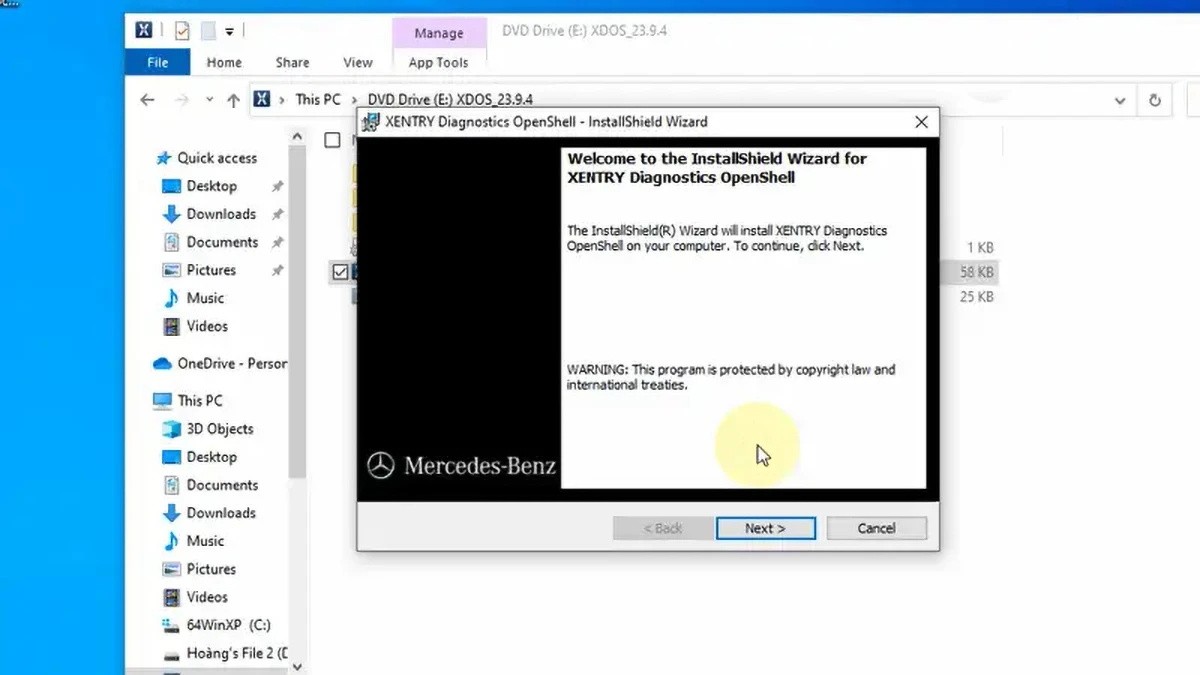Switch to the View ribbon tab

357,62
